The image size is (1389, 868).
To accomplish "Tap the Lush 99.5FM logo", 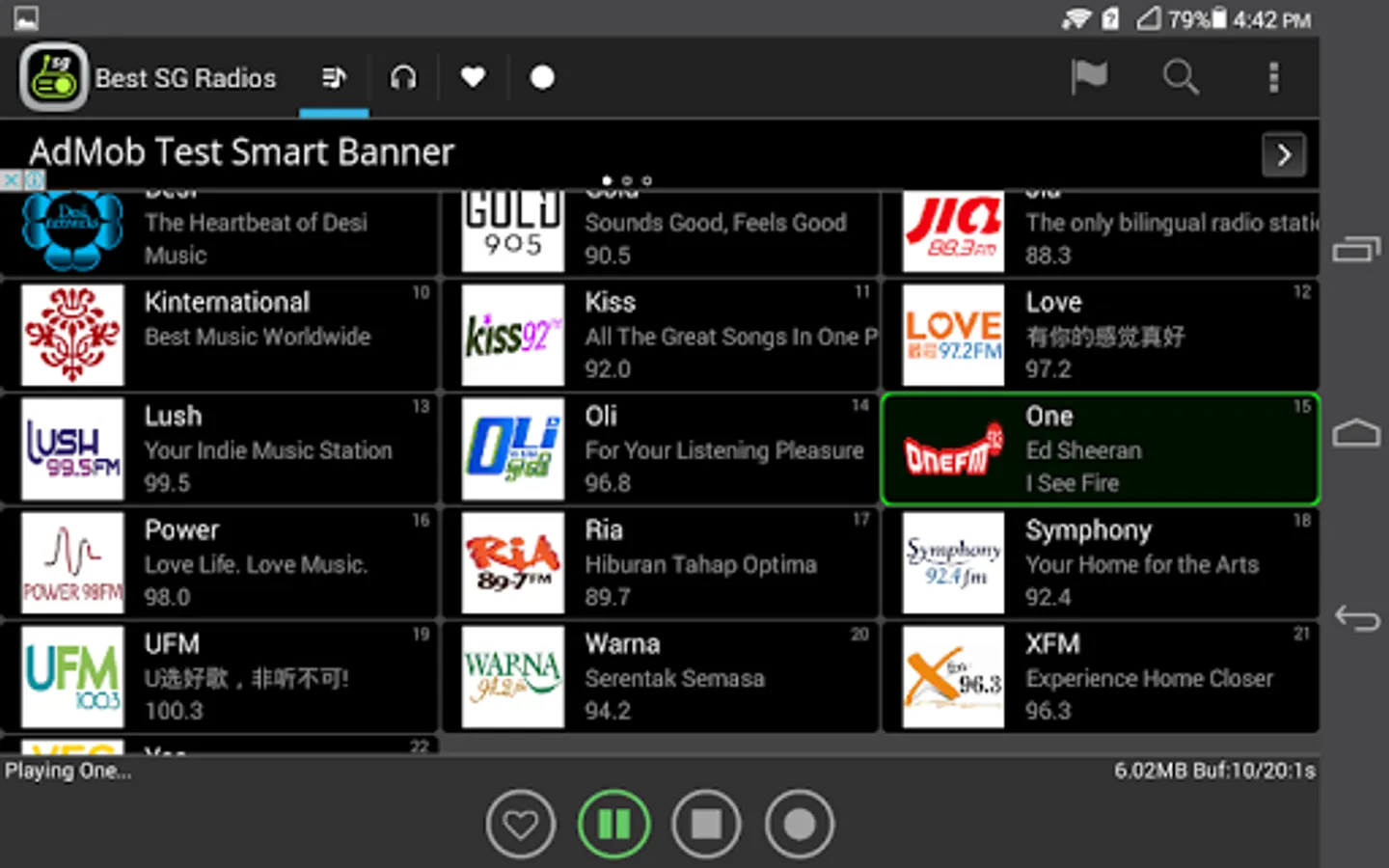I will pos(73,448).
